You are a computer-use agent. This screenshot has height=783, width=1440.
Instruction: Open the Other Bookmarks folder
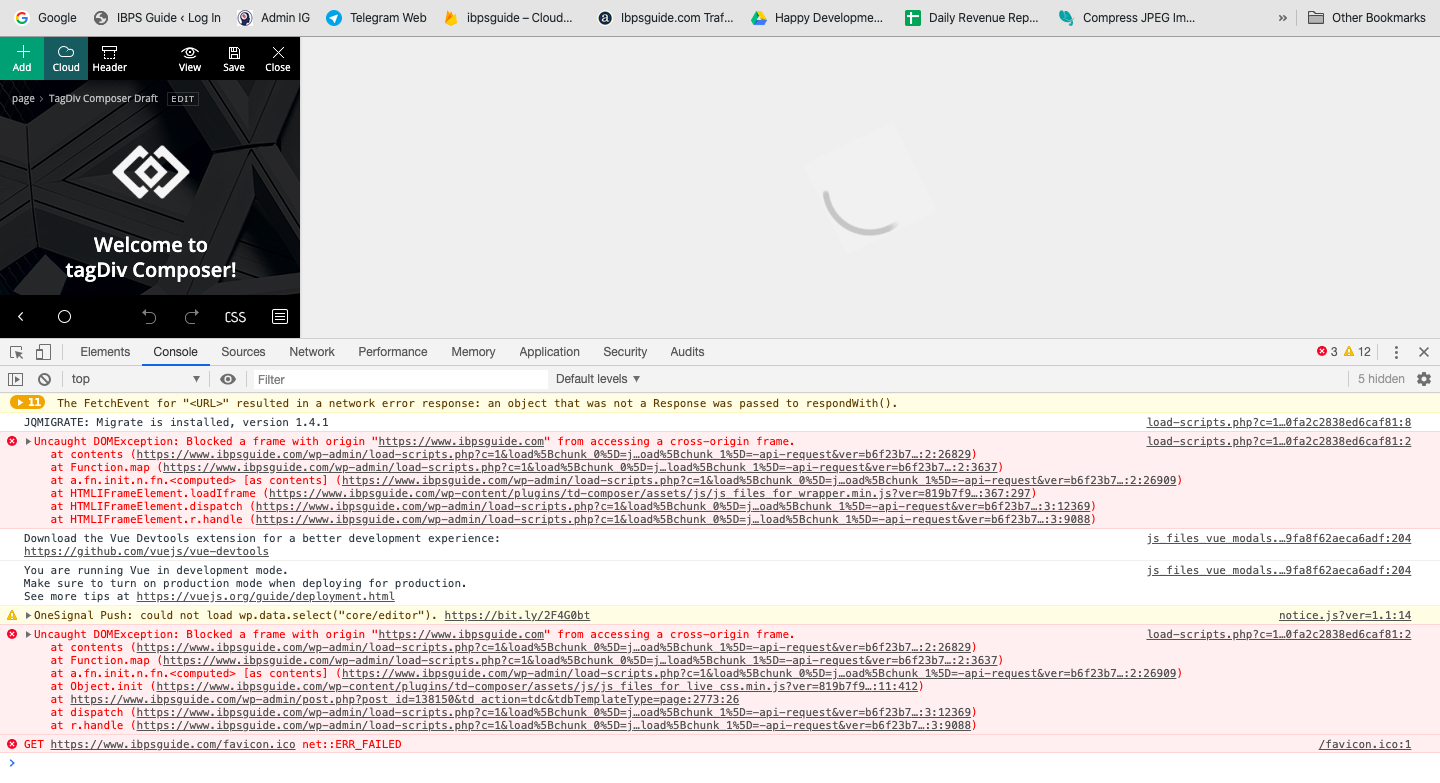click(1366, 18)
